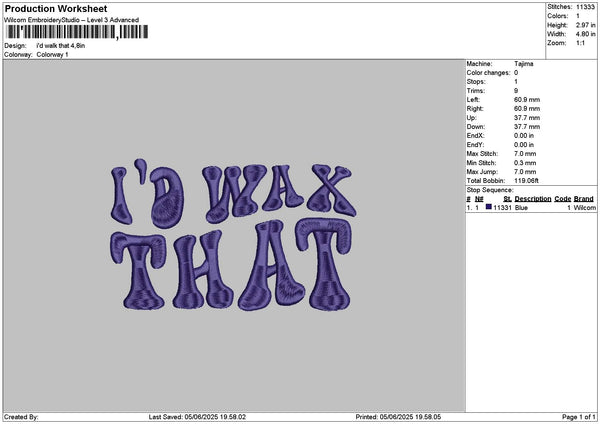Click the Description column header
Screen dimensions: 600x424
coord(533,199)
